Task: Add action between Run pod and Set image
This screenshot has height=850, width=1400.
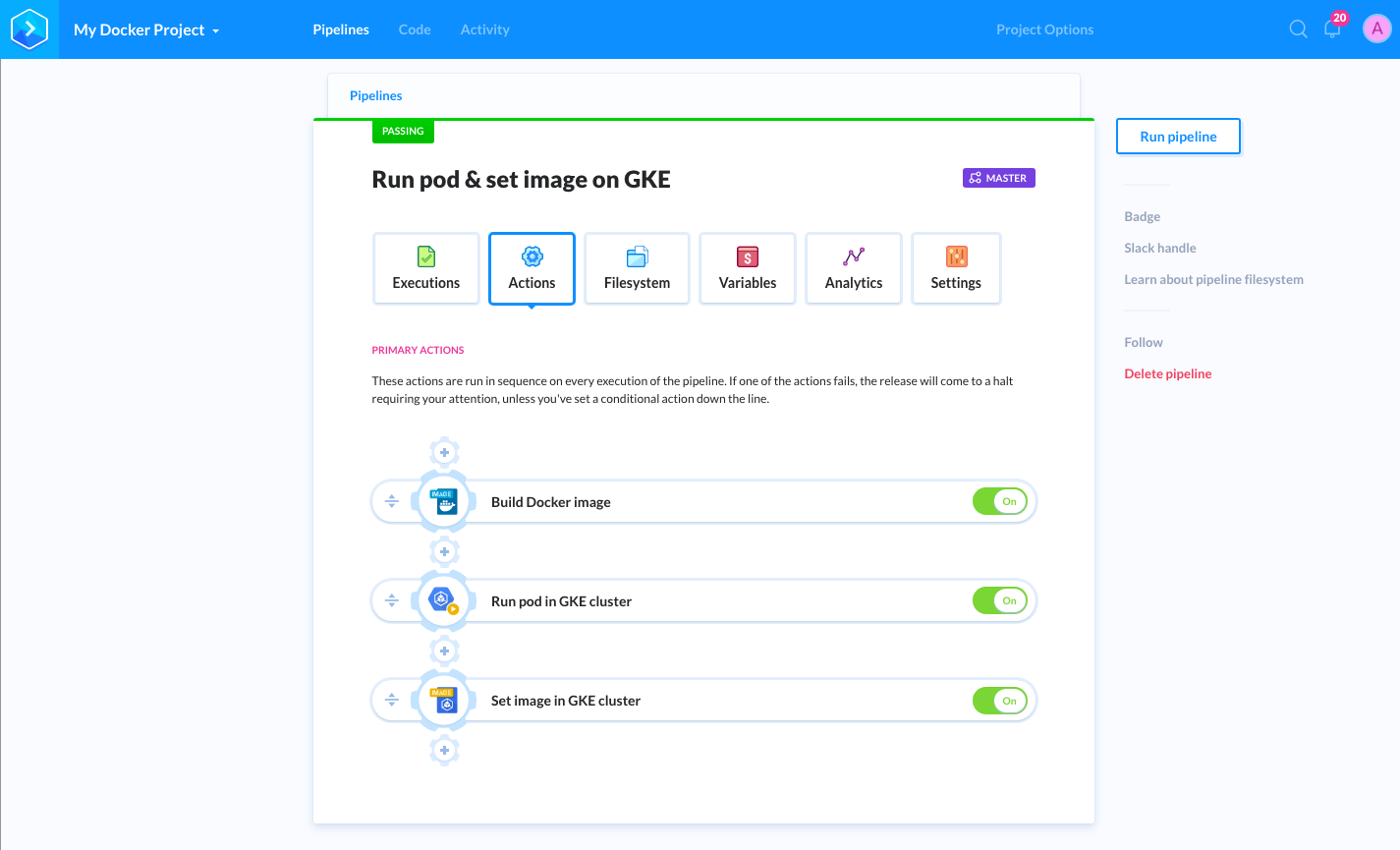Action: pyautogui.click(x=444, y=651)
